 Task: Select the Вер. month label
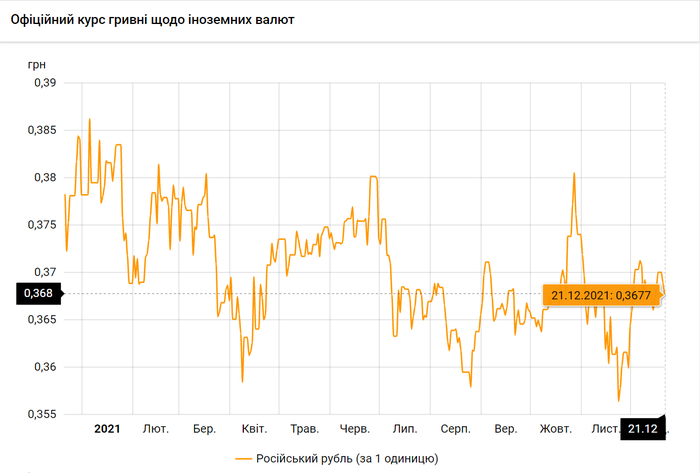506,429
